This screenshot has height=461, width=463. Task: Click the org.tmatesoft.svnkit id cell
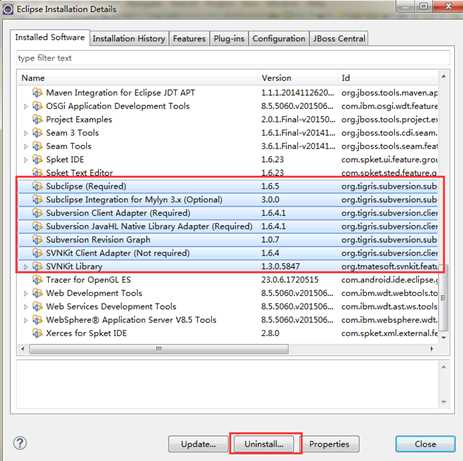389,266
